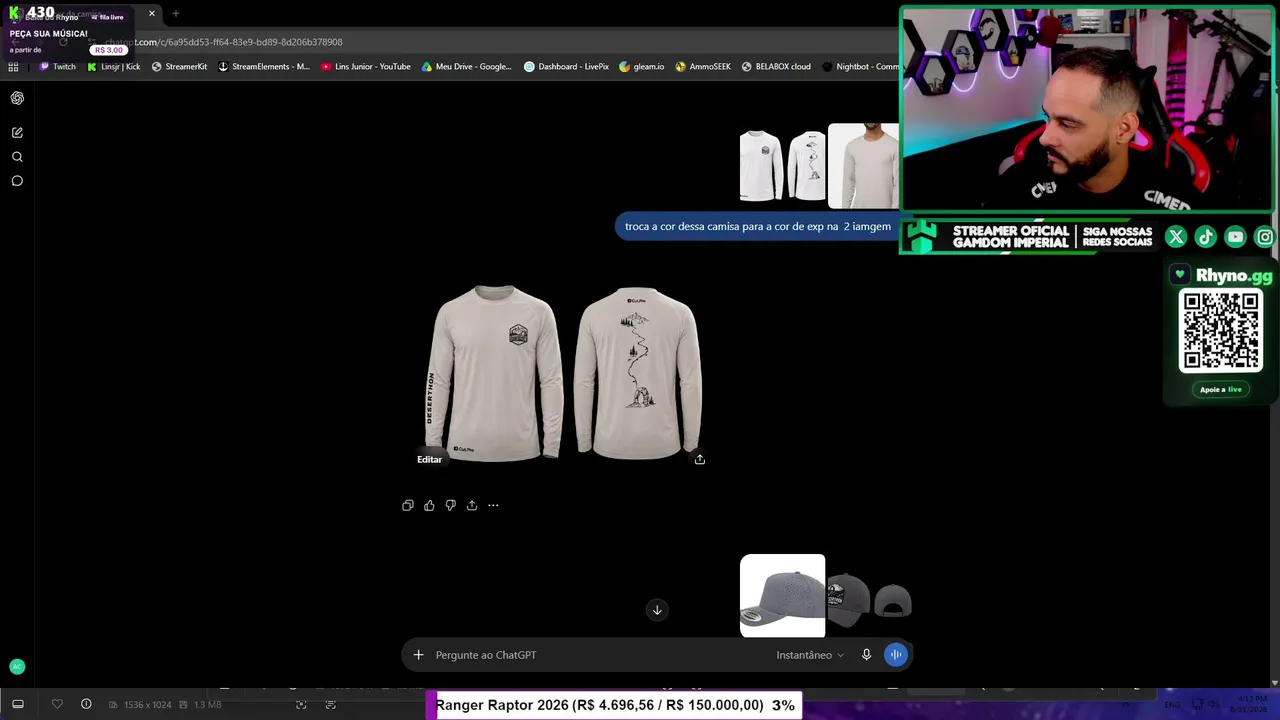Open the StreamElements bookmark
Screen dimensions: 1280x720
point(264,67)
